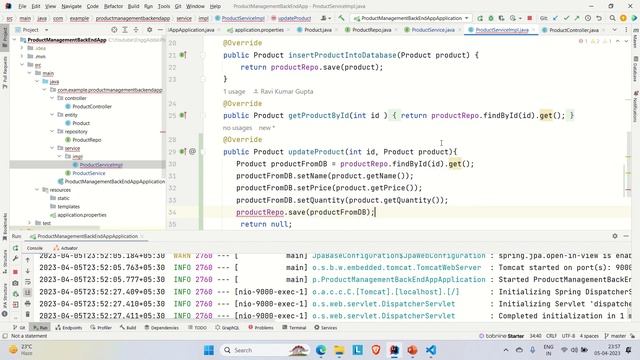This screenshot has height=360, width=640.
Task: Click the updateProduct breadcrumb
Action: coord(291,18)
